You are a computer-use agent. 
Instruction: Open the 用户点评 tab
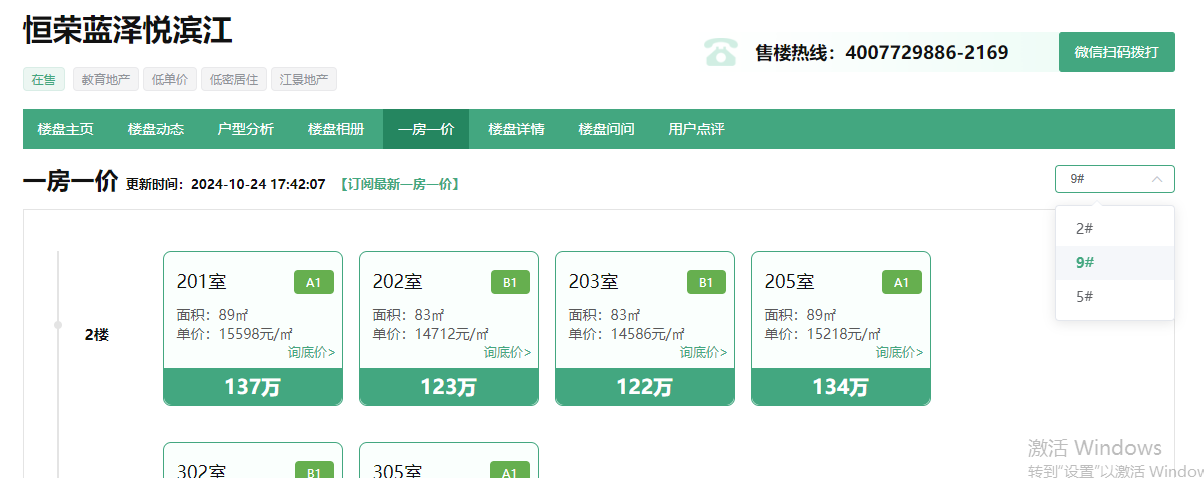(x=696, y=129)
